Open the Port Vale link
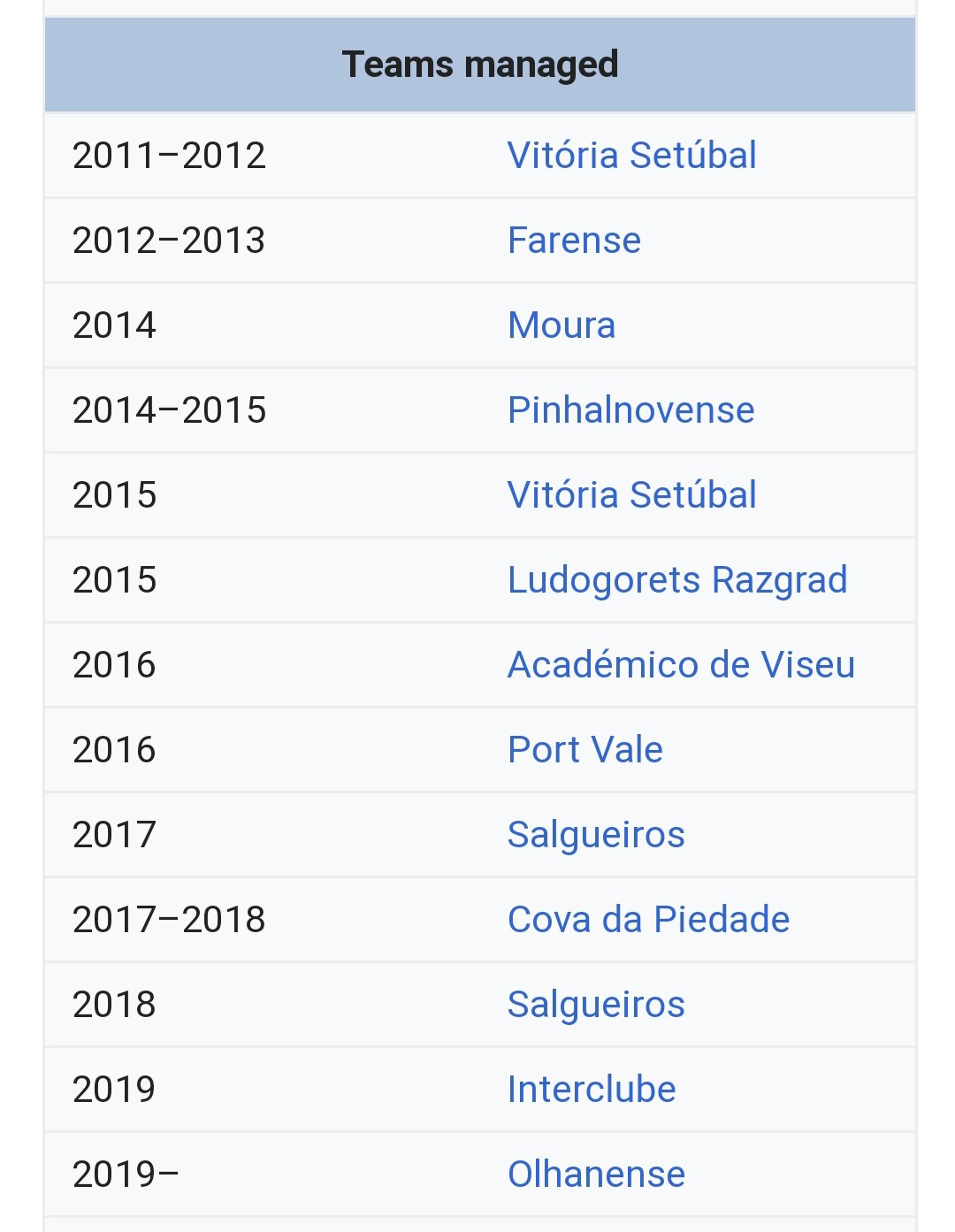Image resolution: width=955 pixels, height=1232 pixels. [x=584, y=750]
